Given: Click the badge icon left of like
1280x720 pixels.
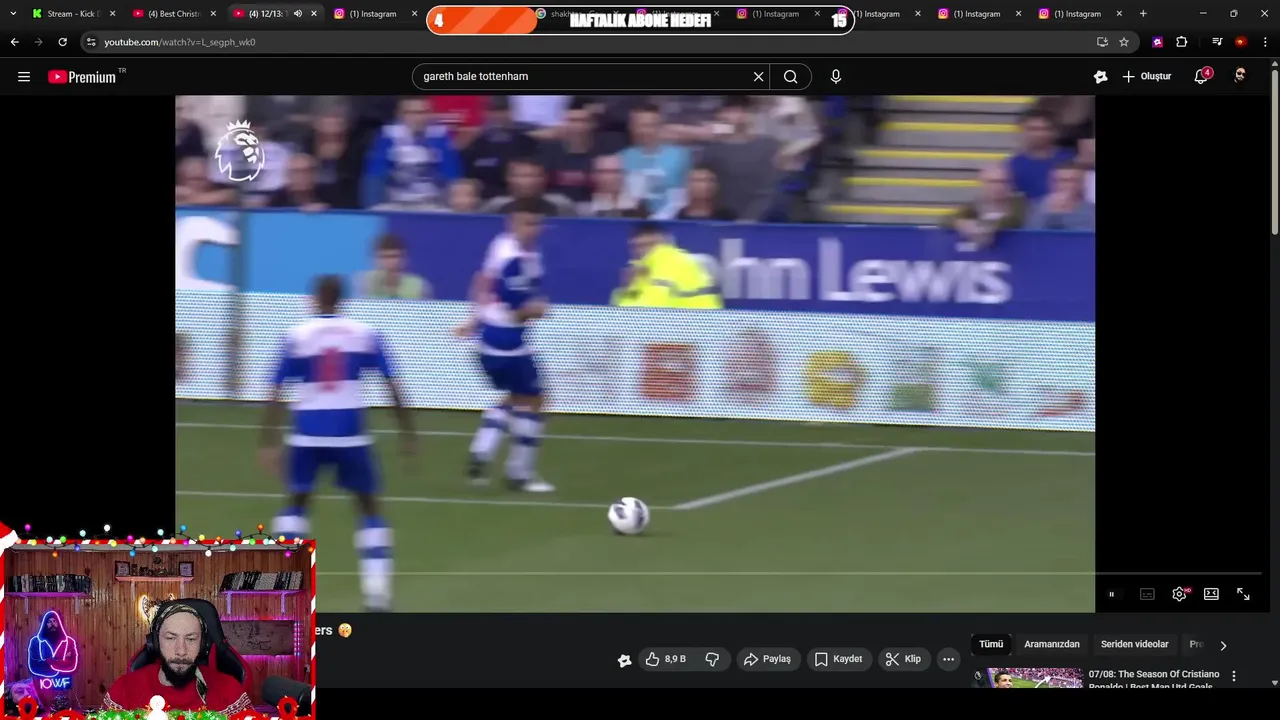Looking at the screenshot, I should (624, 660).
